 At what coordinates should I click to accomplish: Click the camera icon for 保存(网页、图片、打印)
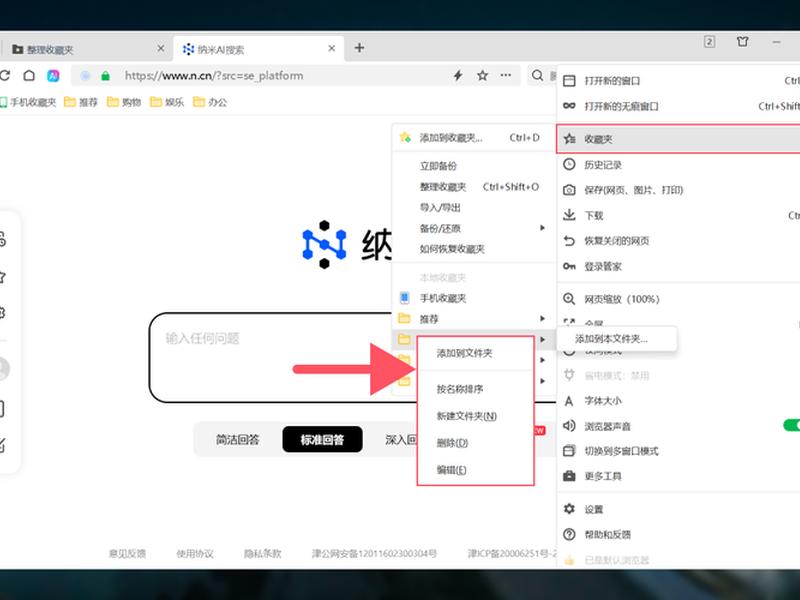tap(569, 190)
